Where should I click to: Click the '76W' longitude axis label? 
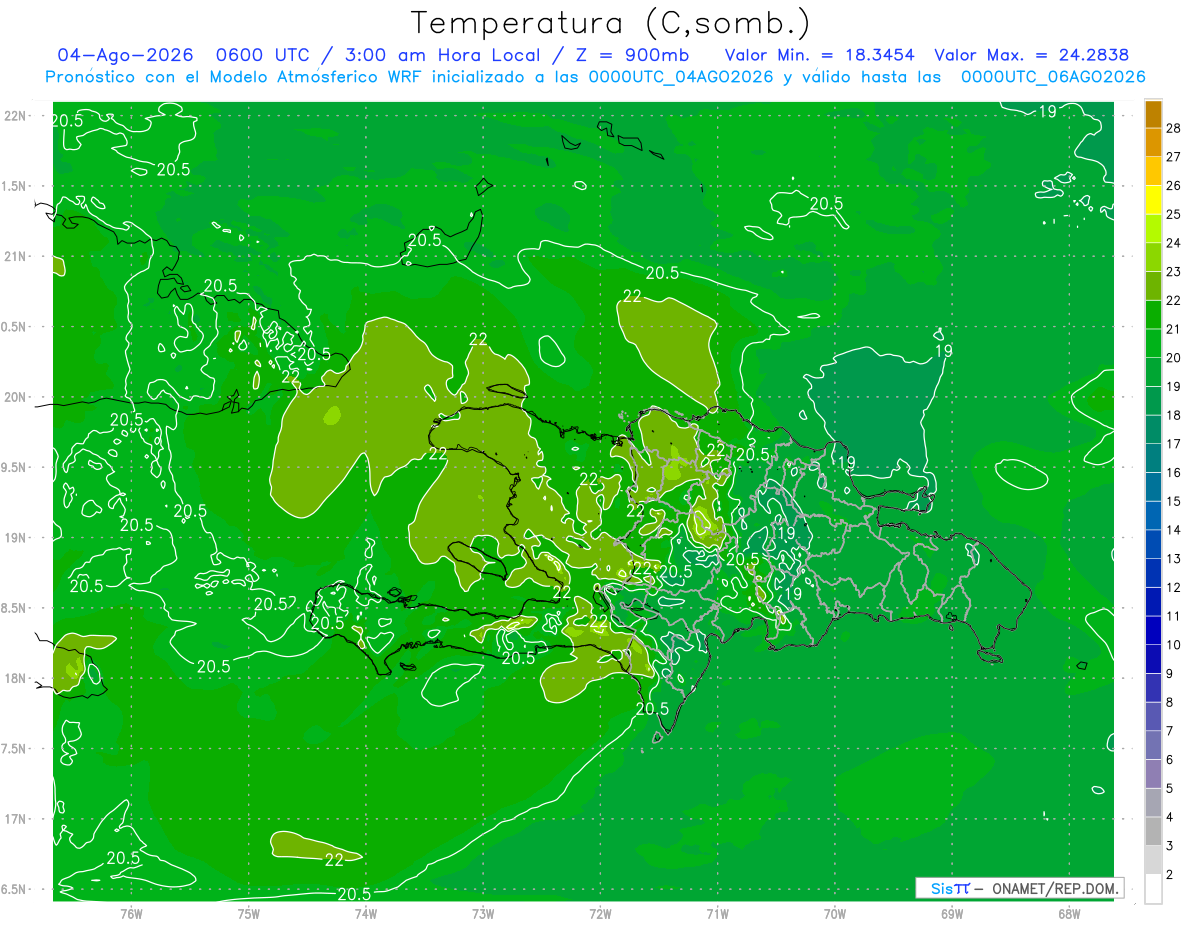pyautogui.click(x=131, y=913)
